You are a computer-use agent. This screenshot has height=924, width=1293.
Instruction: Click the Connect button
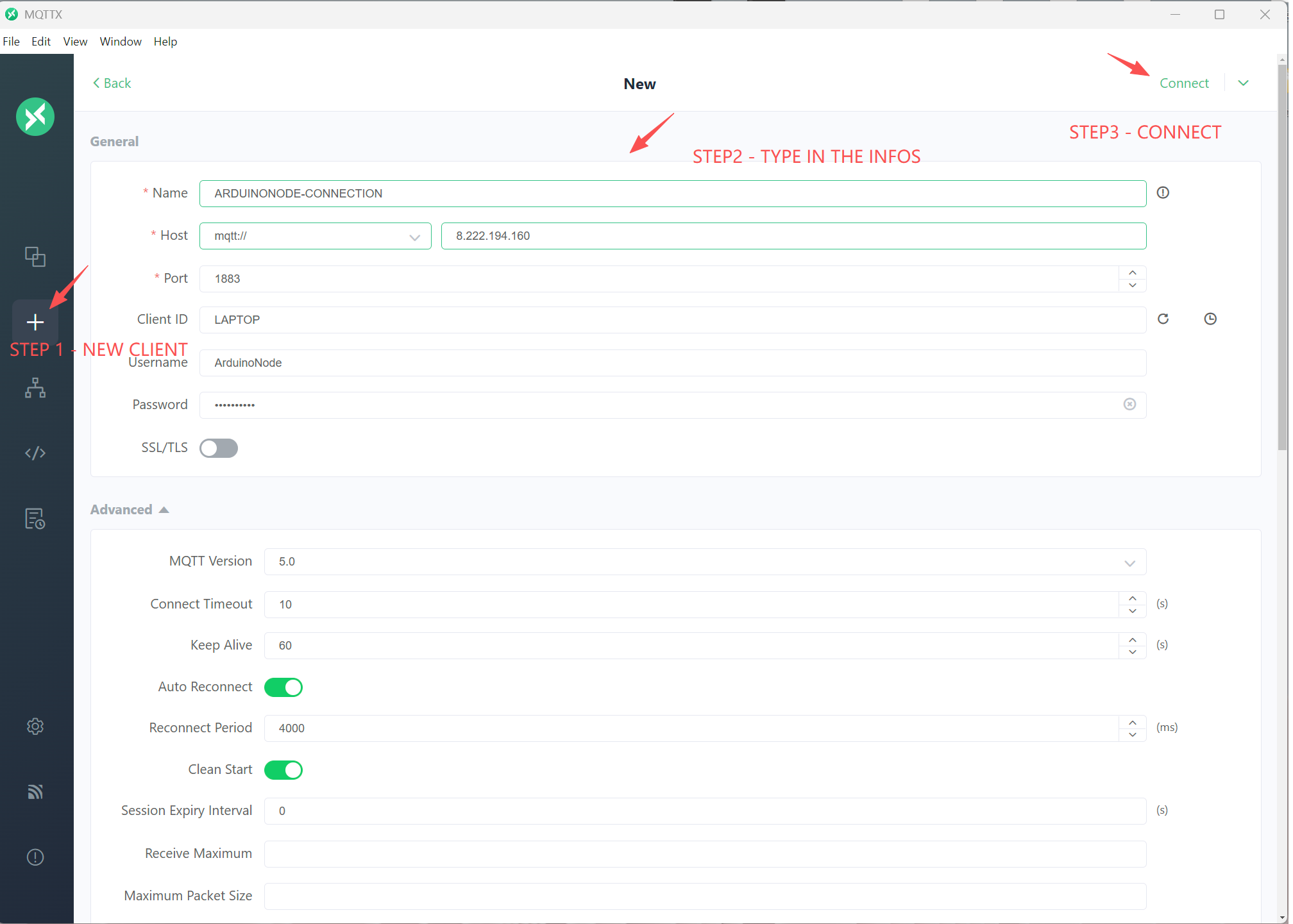[x=1184, y=83]
